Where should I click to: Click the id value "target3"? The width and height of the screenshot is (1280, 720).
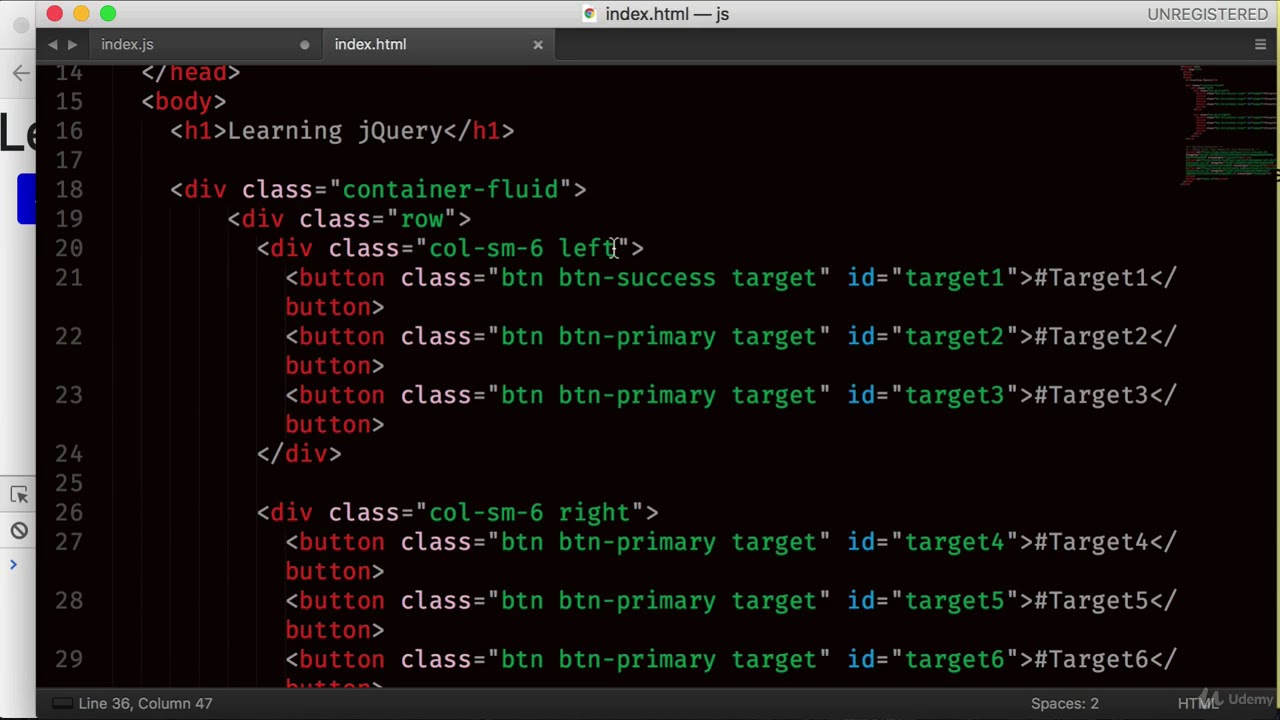click(x=954, y=396)
